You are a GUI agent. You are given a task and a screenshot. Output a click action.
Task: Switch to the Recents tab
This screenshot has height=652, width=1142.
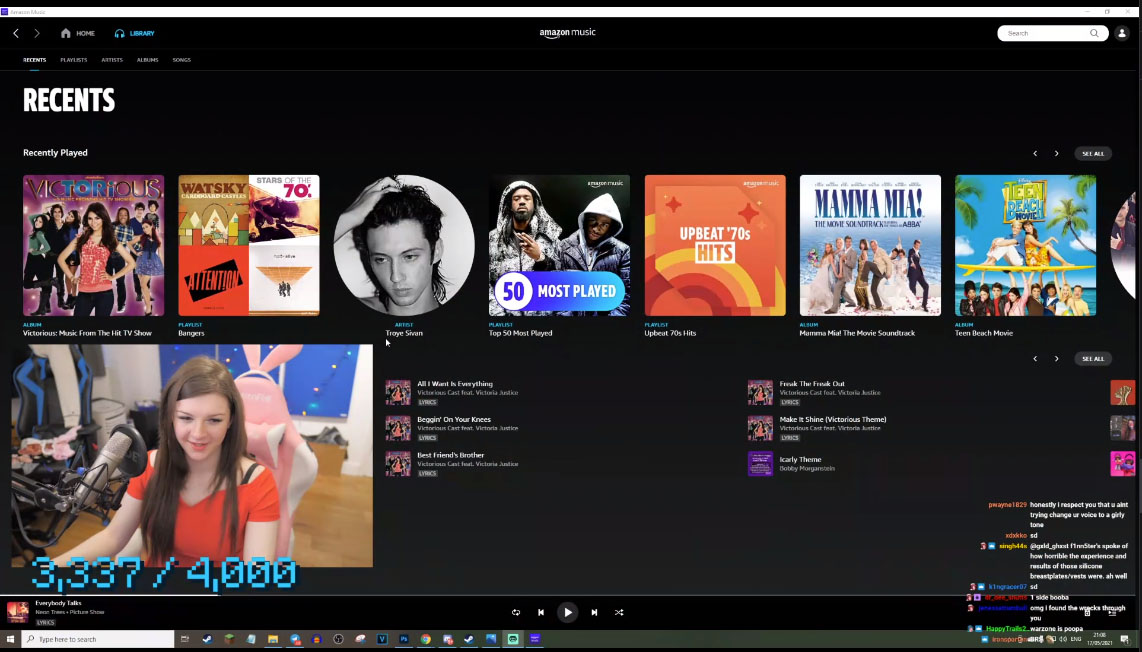(x=34, y=60)
